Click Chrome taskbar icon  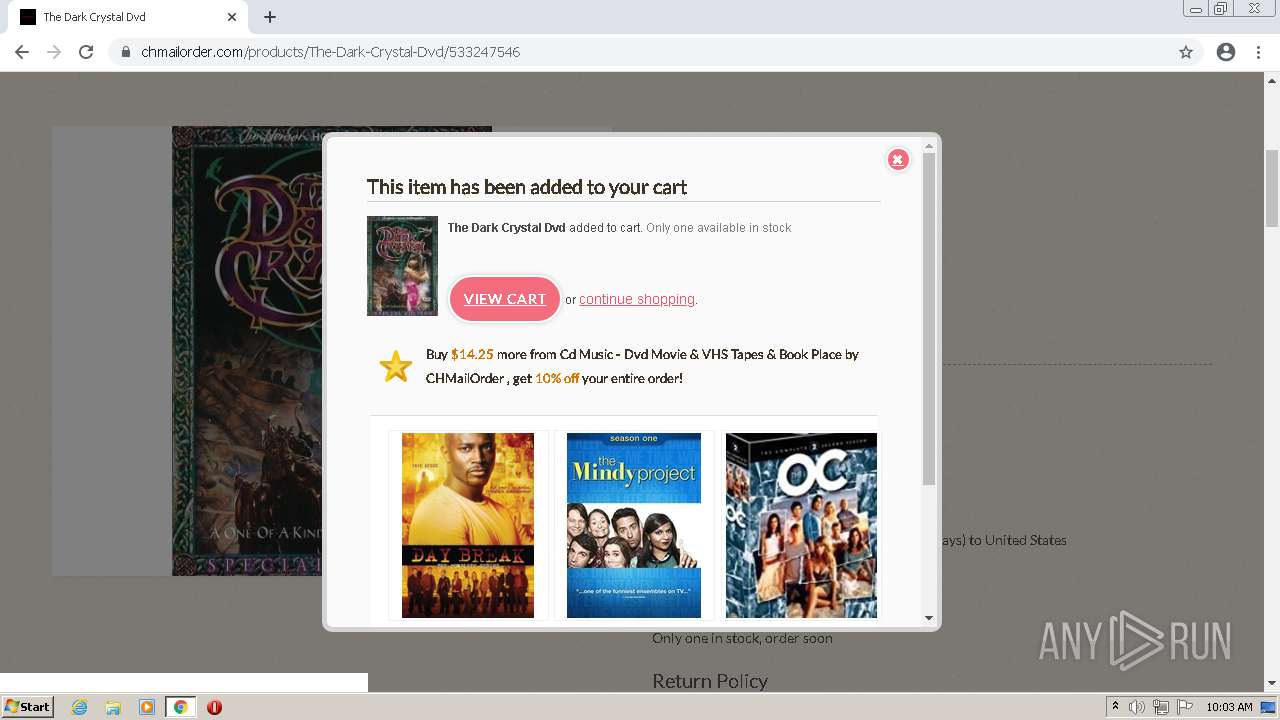(x=181, y=707)
